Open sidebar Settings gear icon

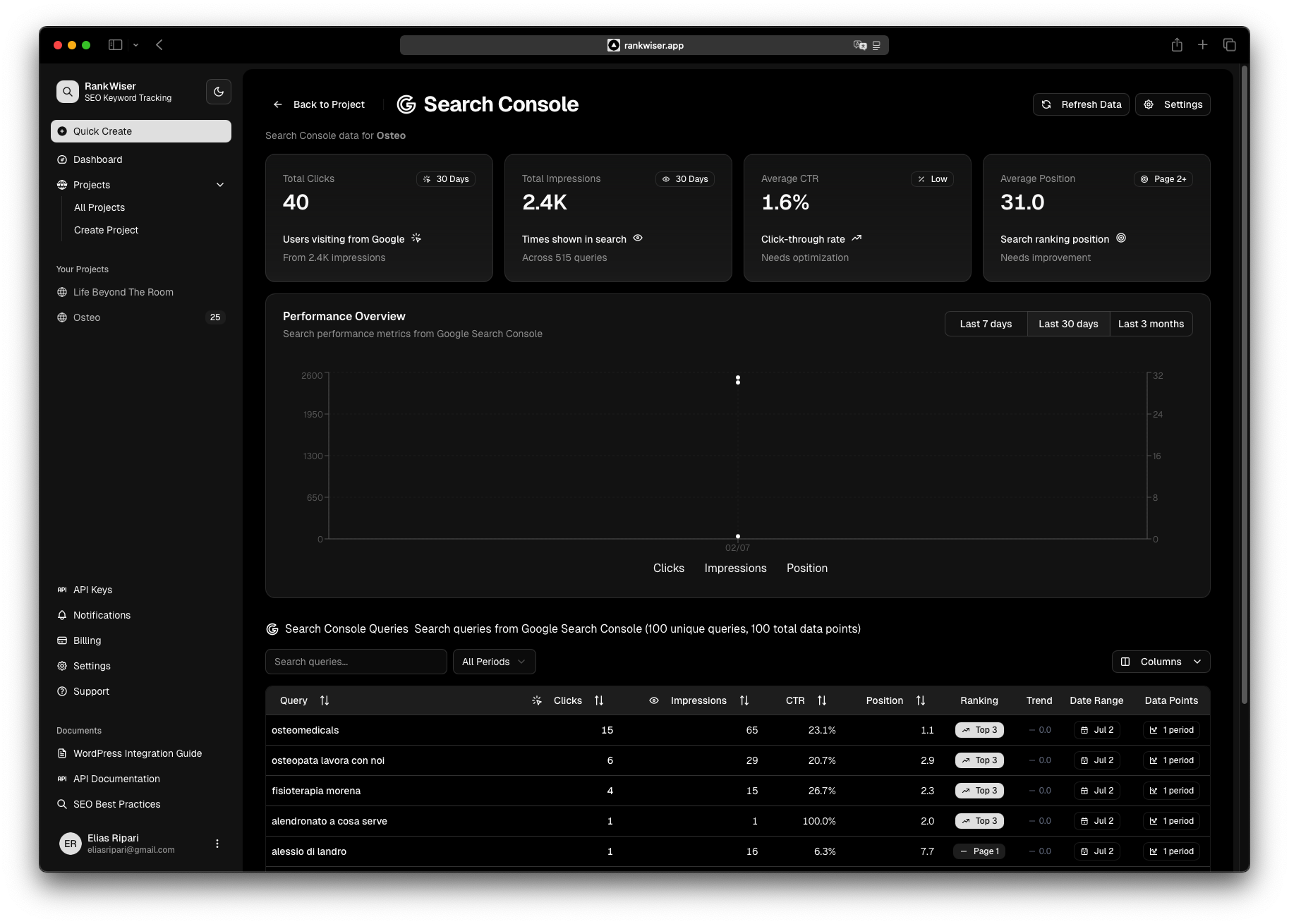click(x=62, y=666)
